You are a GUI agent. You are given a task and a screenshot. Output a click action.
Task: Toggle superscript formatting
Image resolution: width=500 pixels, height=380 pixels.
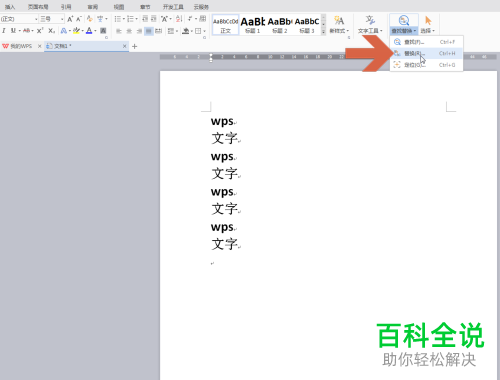[x=40, y=31]
